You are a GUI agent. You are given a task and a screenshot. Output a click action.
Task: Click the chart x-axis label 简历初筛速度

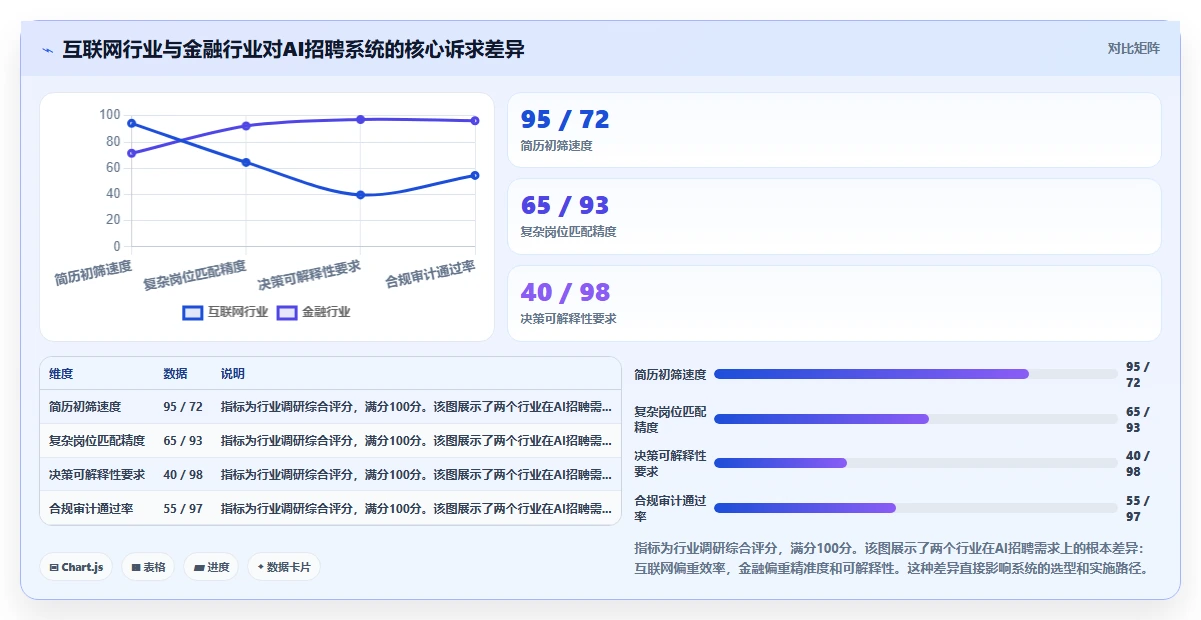tap(93, 272)
